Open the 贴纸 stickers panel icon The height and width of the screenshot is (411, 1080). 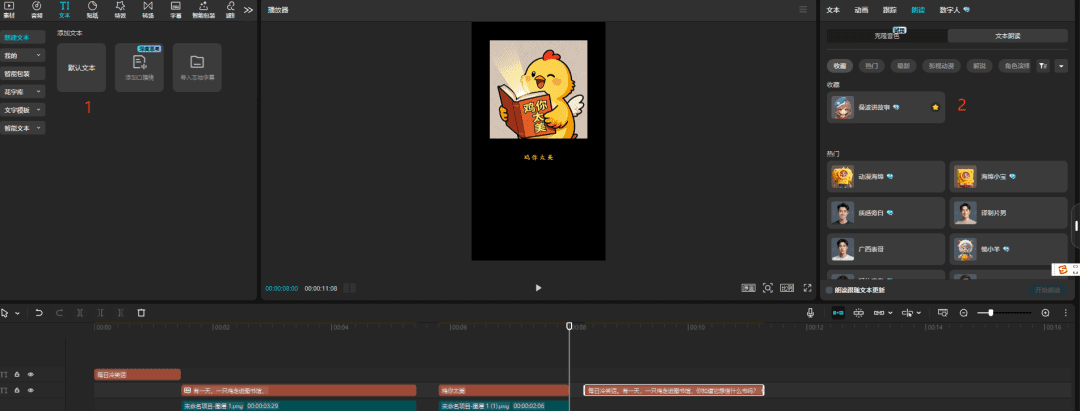tap(92, 9)
